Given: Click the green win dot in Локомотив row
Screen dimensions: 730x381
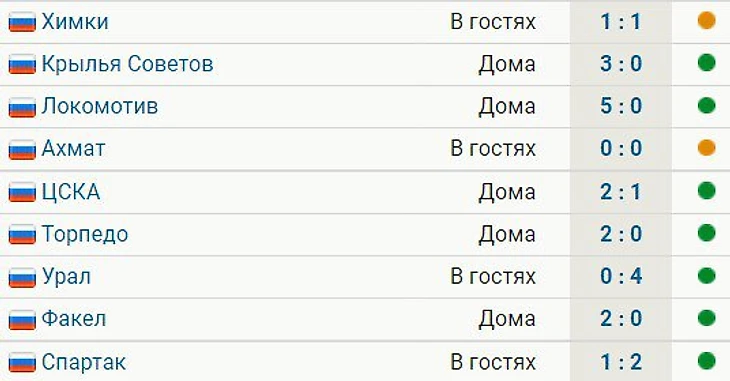Looking at the screenshot, I should coord(706,105).
